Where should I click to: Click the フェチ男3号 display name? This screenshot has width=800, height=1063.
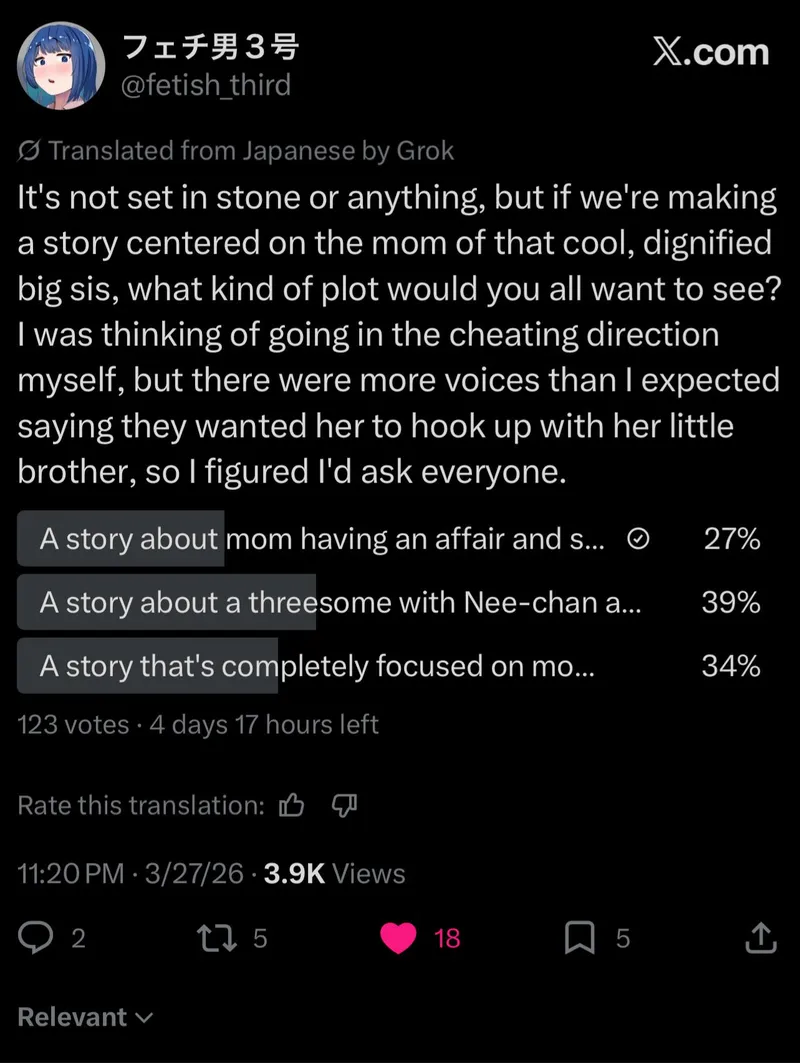pos(209,46)
